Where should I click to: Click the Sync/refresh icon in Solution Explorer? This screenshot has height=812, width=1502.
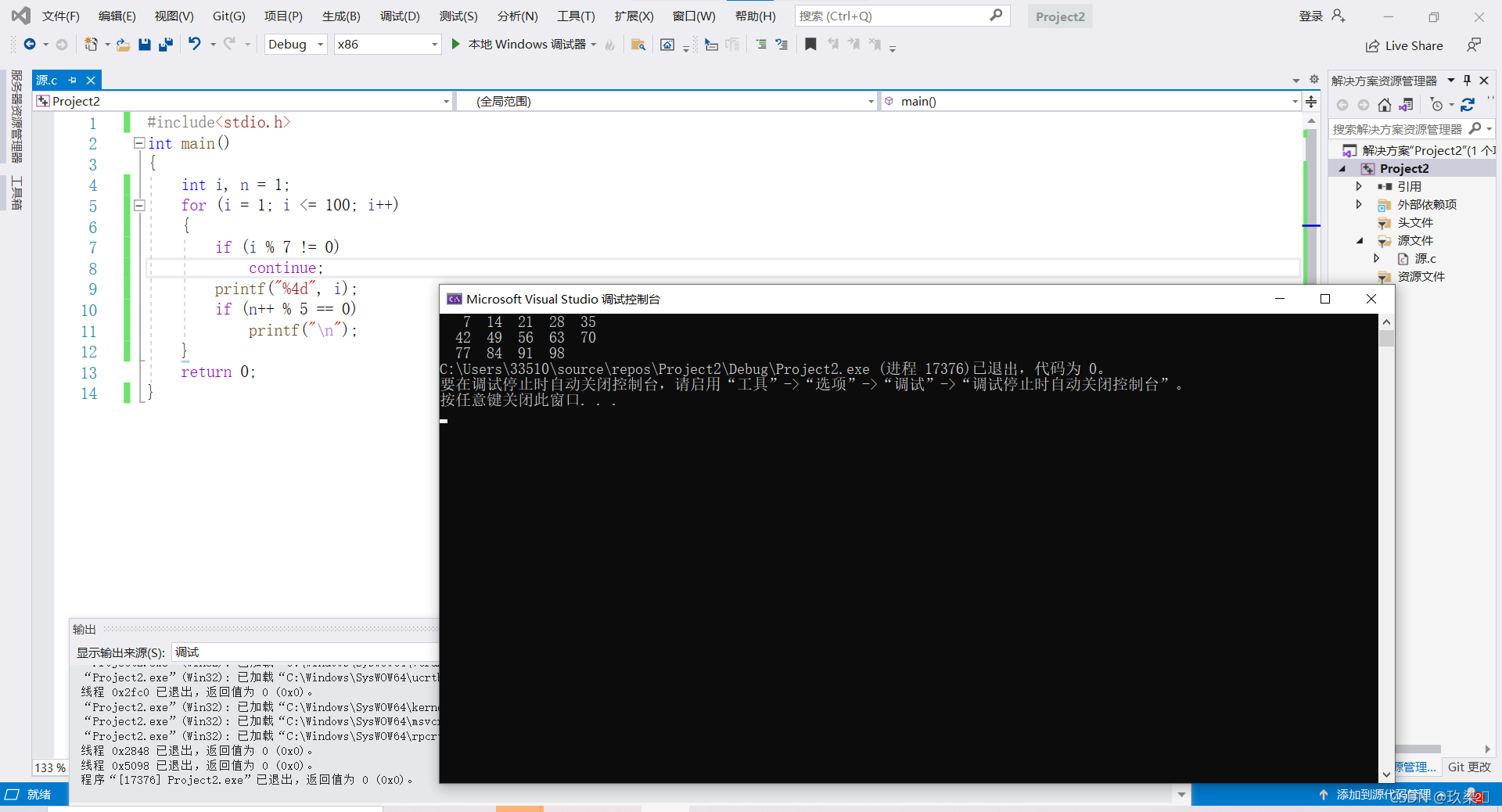(1468, 105)
